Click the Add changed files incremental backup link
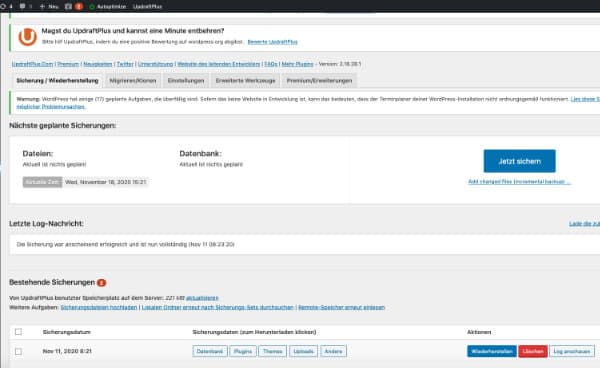 click(x=519, y=182)
